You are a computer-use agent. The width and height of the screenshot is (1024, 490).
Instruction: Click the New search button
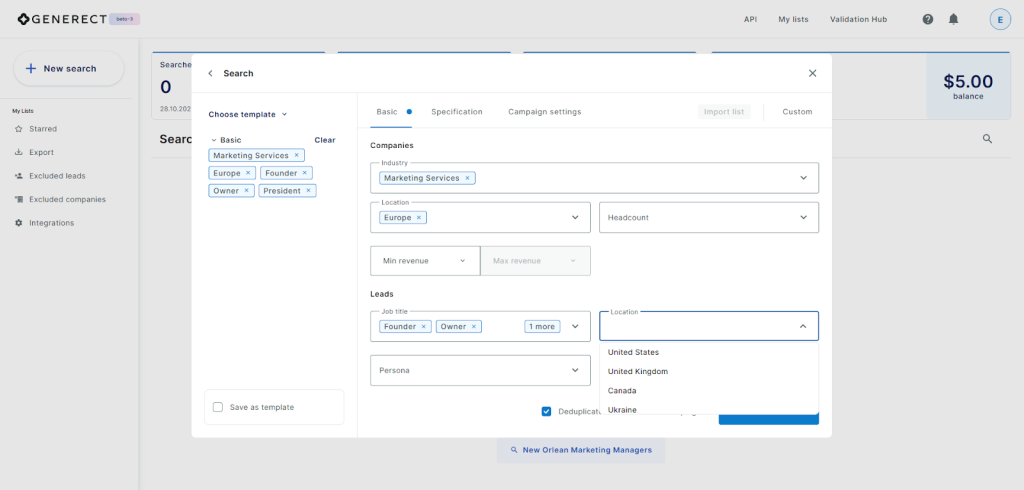pyautogui.click(x=68, y=68)
